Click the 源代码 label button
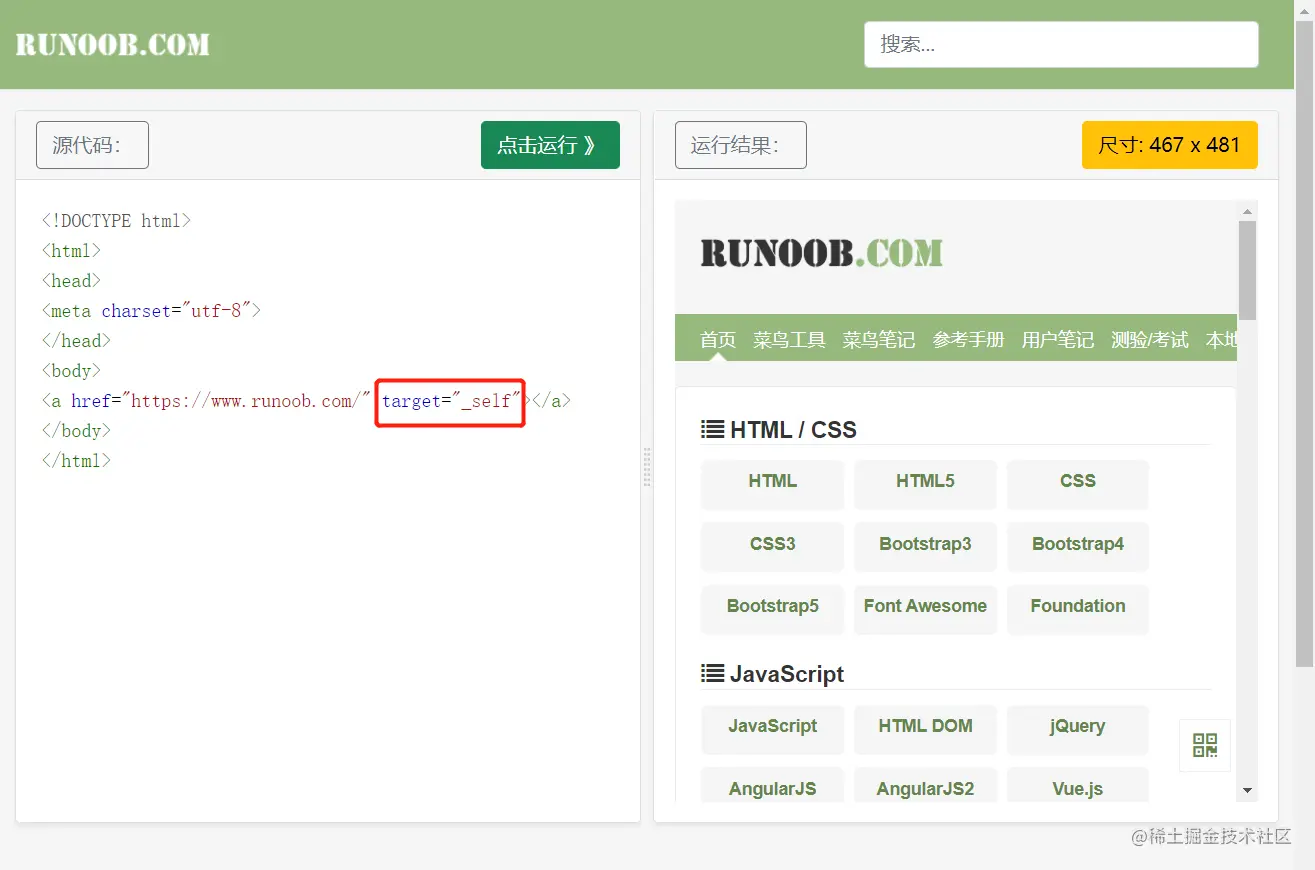1315x870 pixels. (x=92, y=145)
